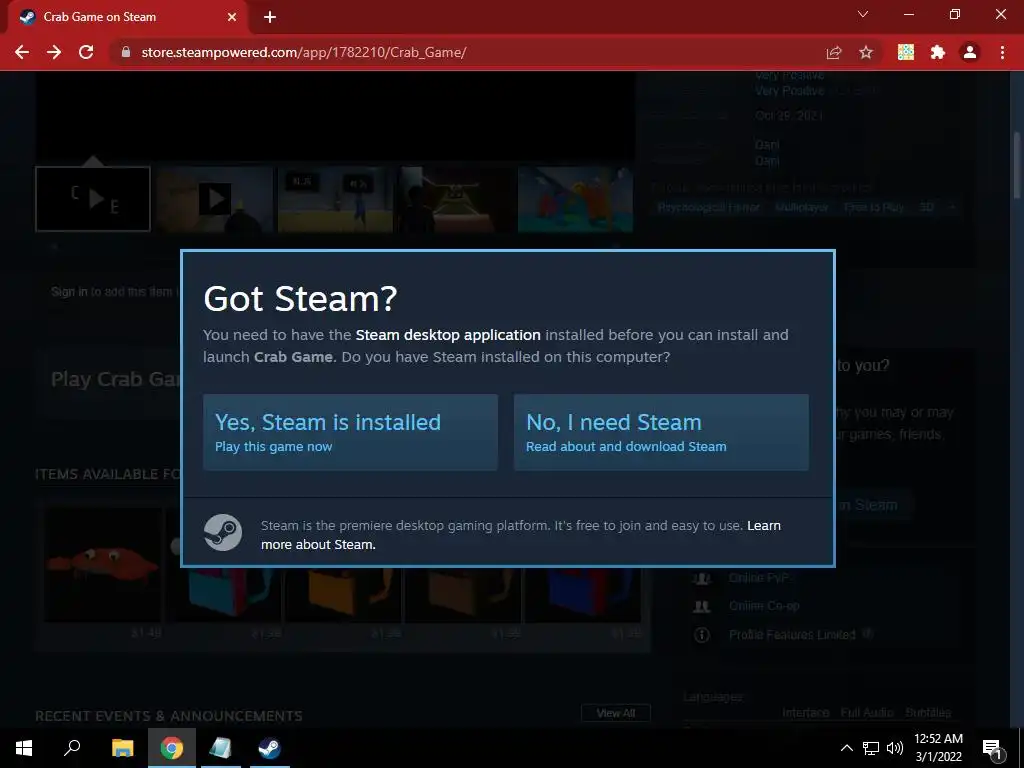1024x768 pixels.
Task: Click the red crab item thumbnail
Action: pos(103,565)
